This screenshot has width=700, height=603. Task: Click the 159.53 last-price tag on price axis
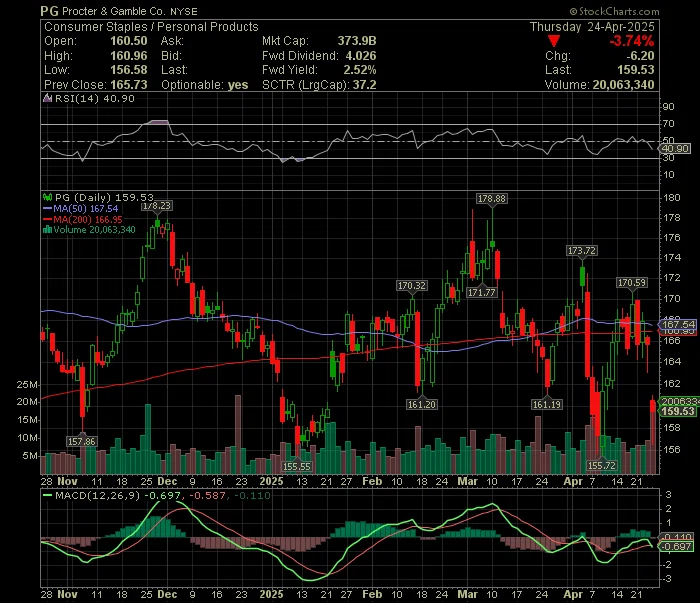pos(678,412)
